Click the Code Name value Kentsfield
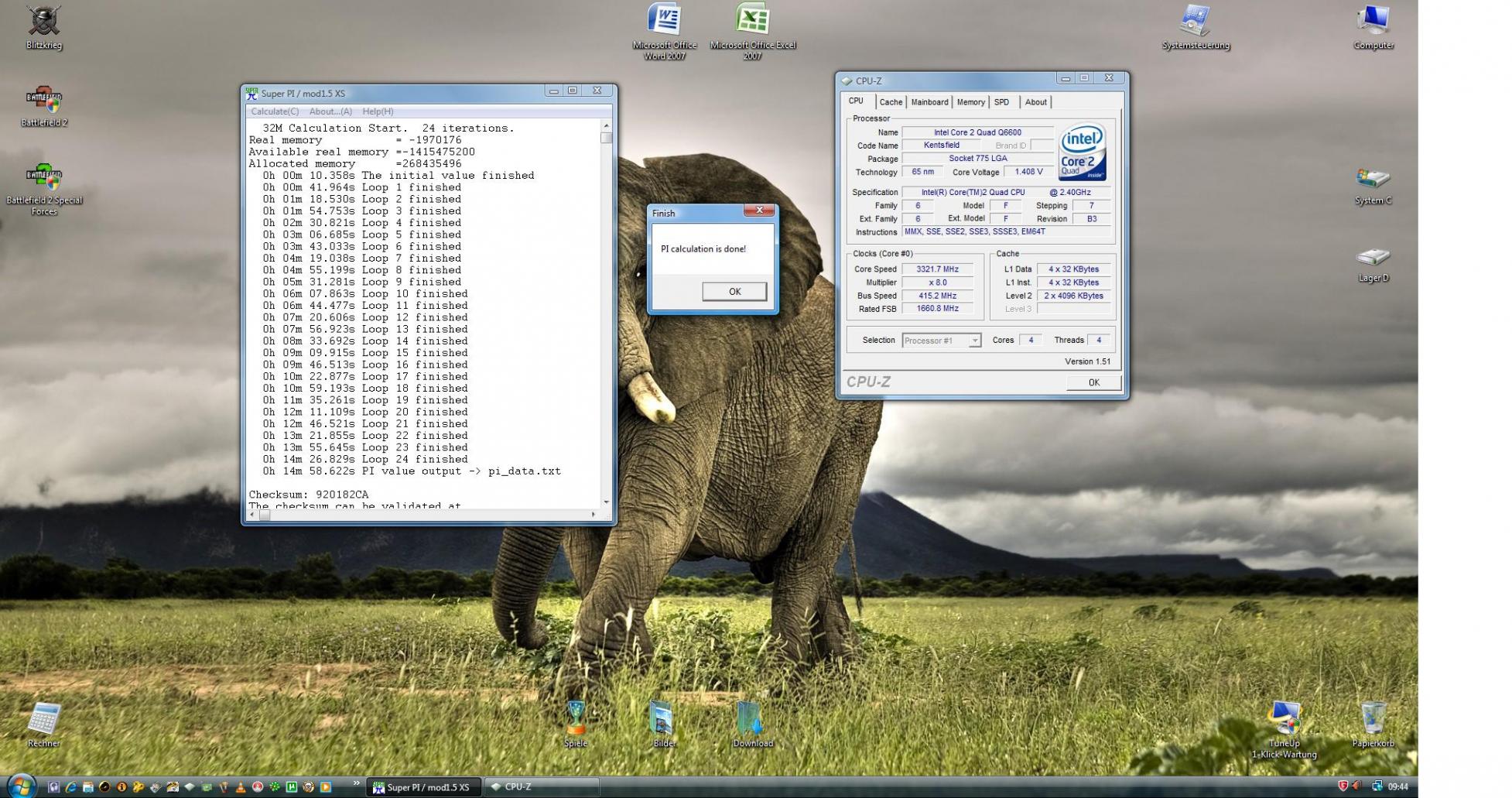The image size is (1512, 798). pyautogui.click(x=941, y=146)
